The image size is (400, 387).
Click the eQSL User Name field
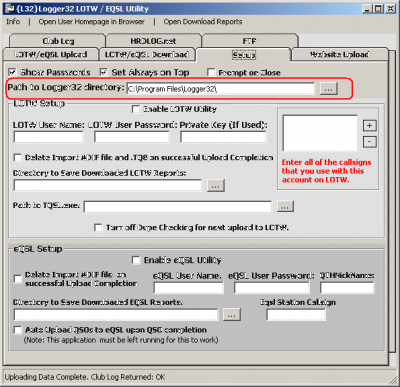coord(188,288)
